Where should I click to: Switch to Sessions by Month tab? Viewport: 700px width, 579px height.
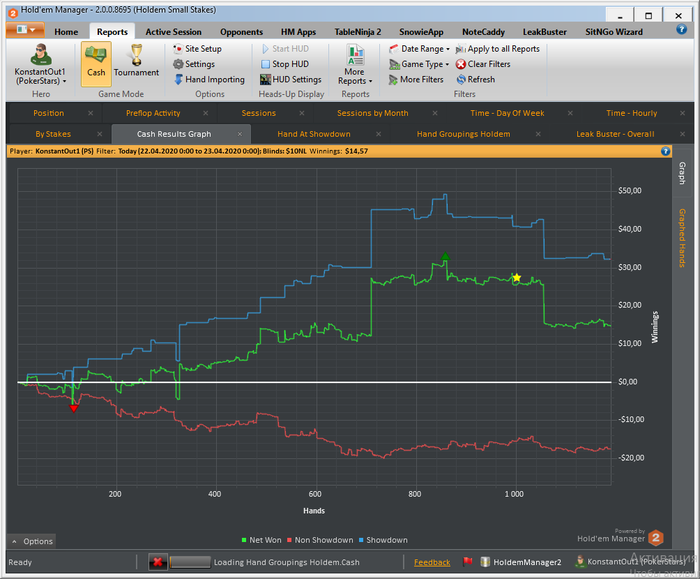(372, 113)
